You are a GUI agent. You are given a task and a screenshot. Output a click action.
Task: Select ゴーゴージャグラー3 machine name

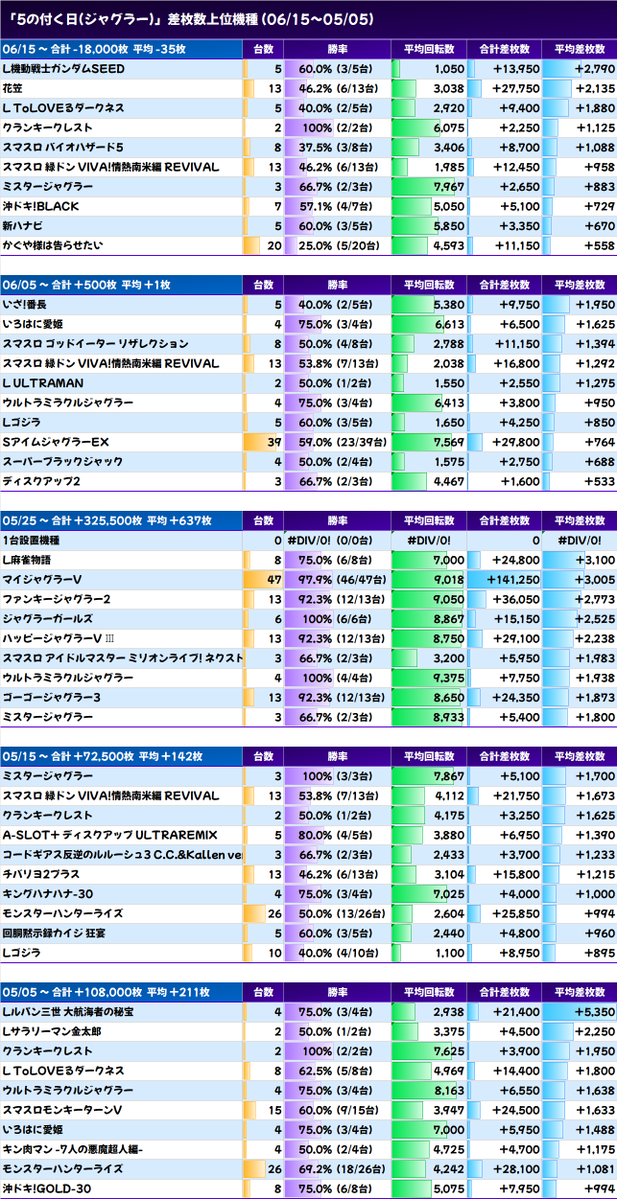tap(52, 697)
